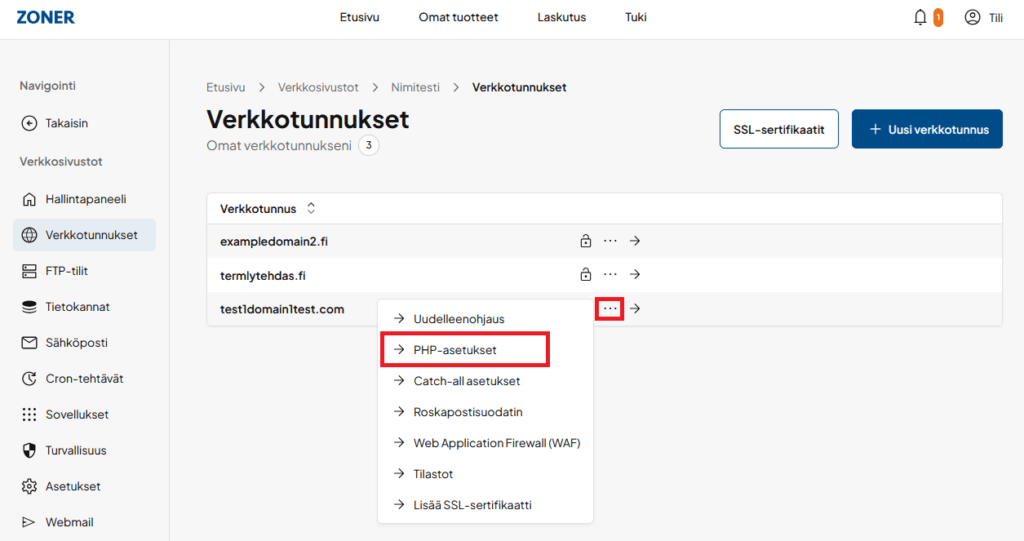Screen dimensions: 1024x541
Task: Click the arrow next to exampledomain2.fi
Action: (634, 241)
